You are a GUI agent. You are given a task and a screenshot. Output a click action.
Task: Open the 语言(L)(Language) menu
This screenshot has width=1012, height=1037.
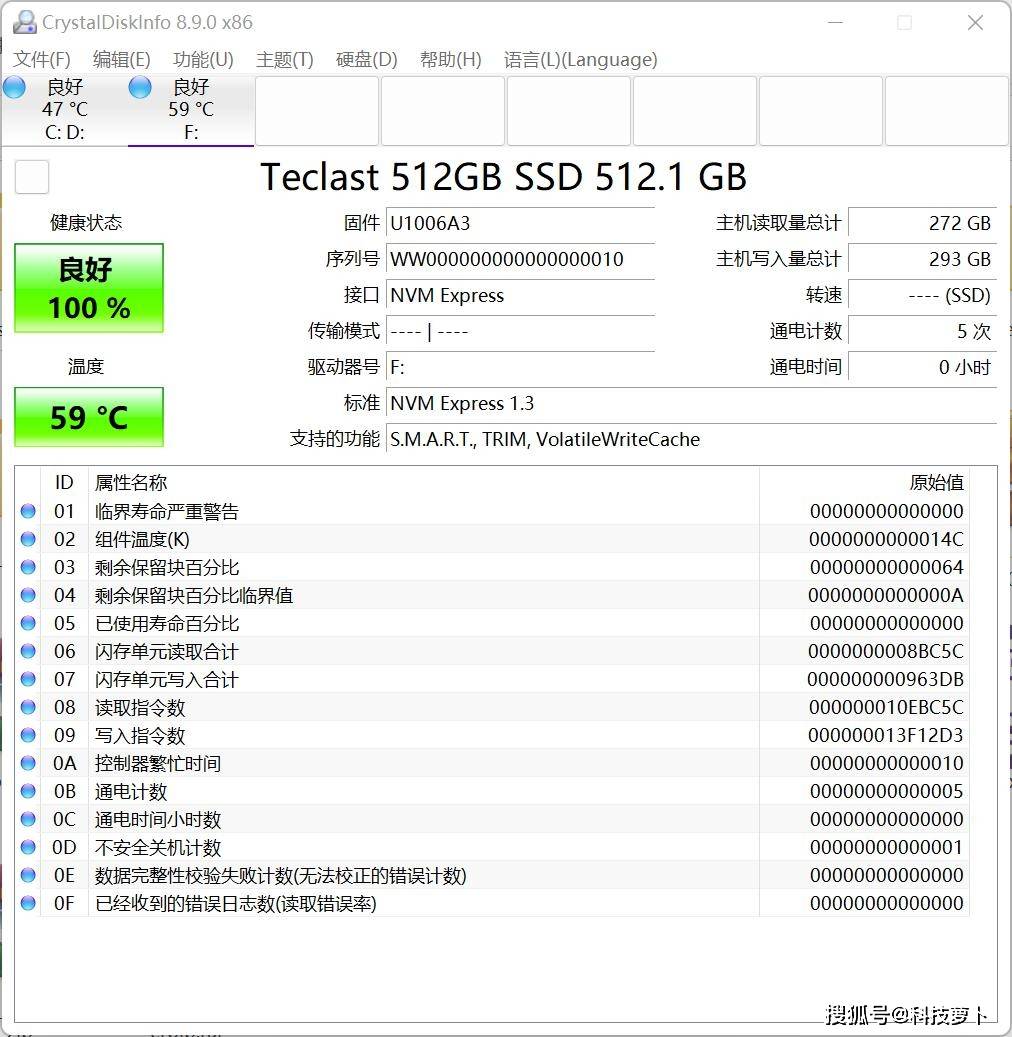pyautogui.click(x=580, y=60)
